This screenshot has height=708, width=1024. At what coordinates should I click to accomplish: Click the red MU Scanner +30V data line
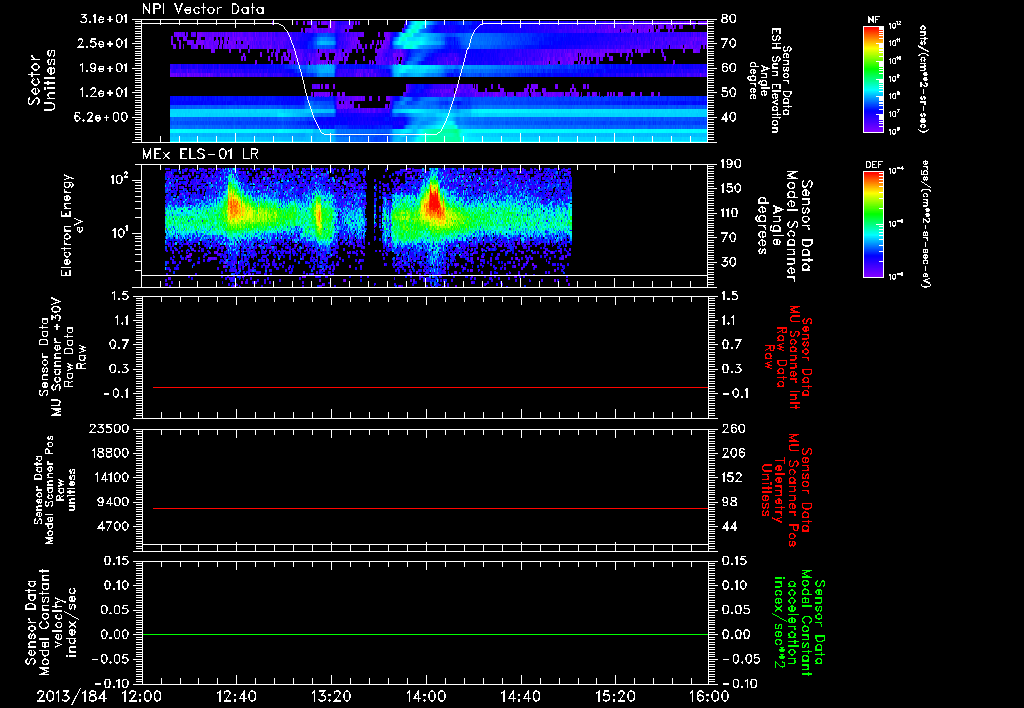430,387
